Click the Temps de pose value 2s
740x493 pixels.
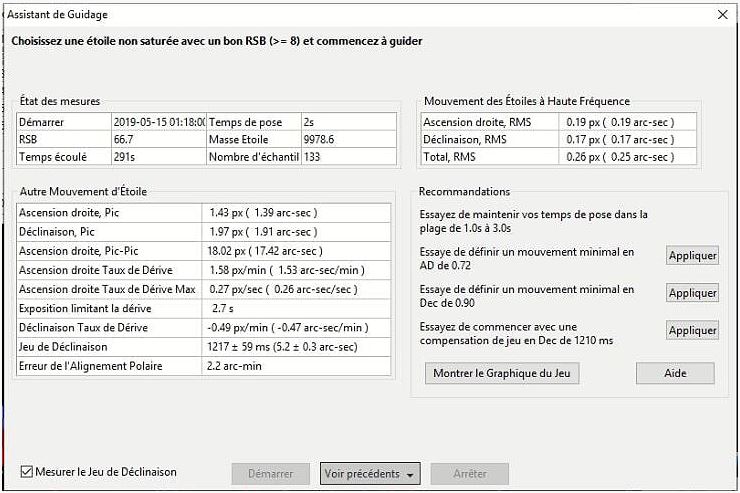click(333, 122)
